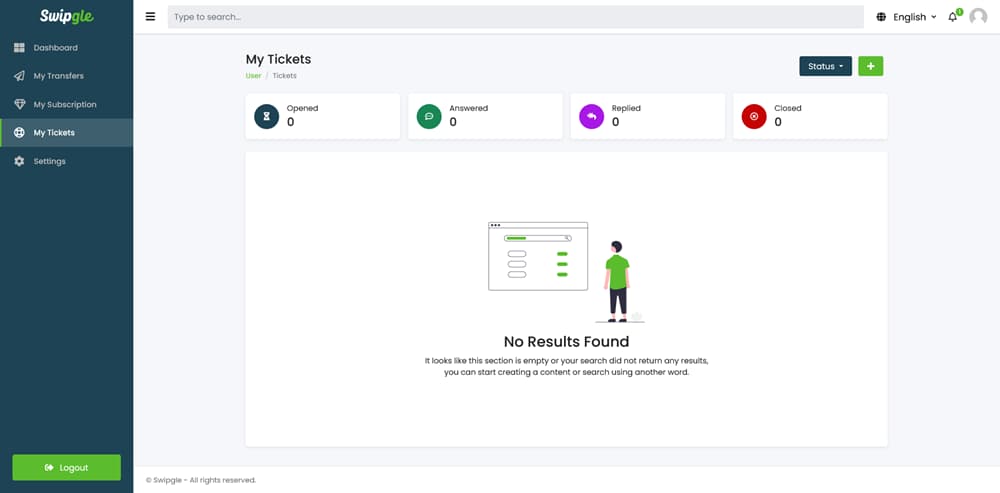Focus the Type to search field

[515, 17]
